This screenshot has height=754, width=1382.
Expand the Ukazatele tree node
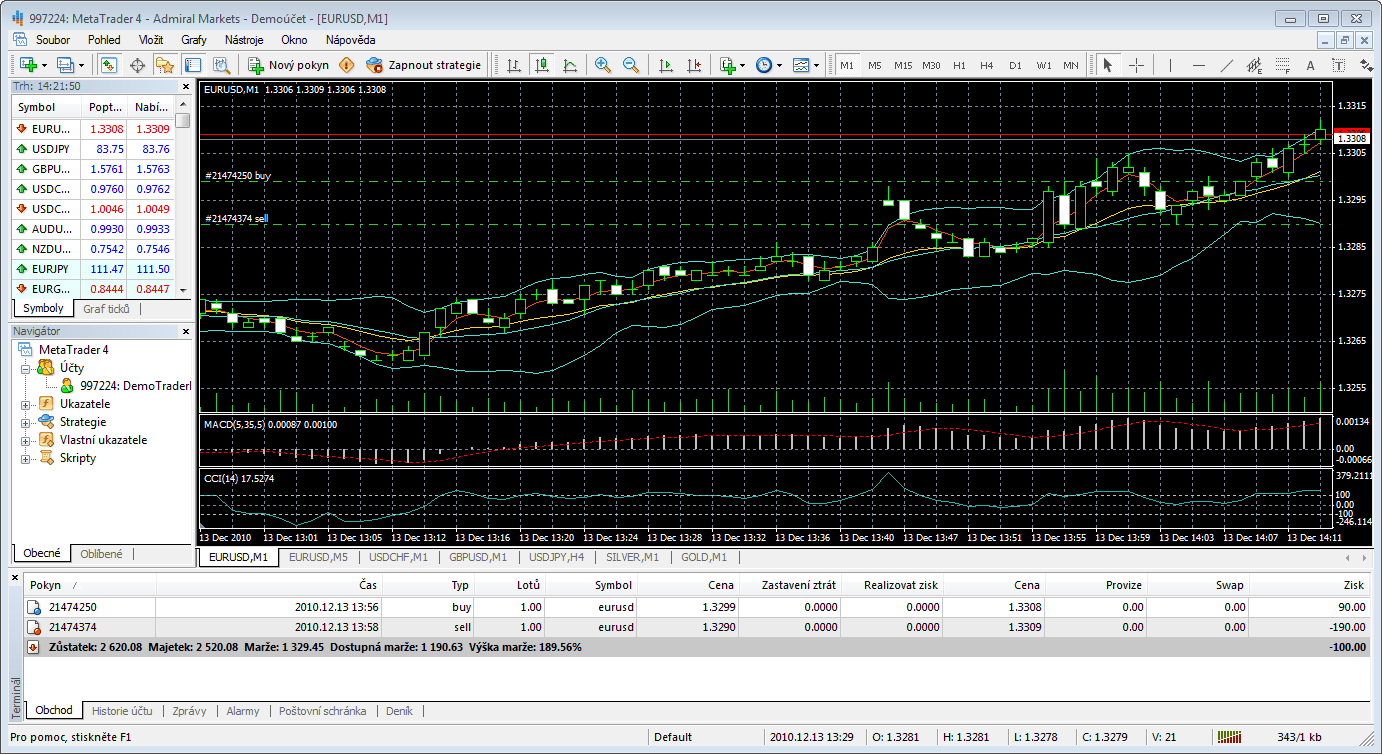coord(25,405)
